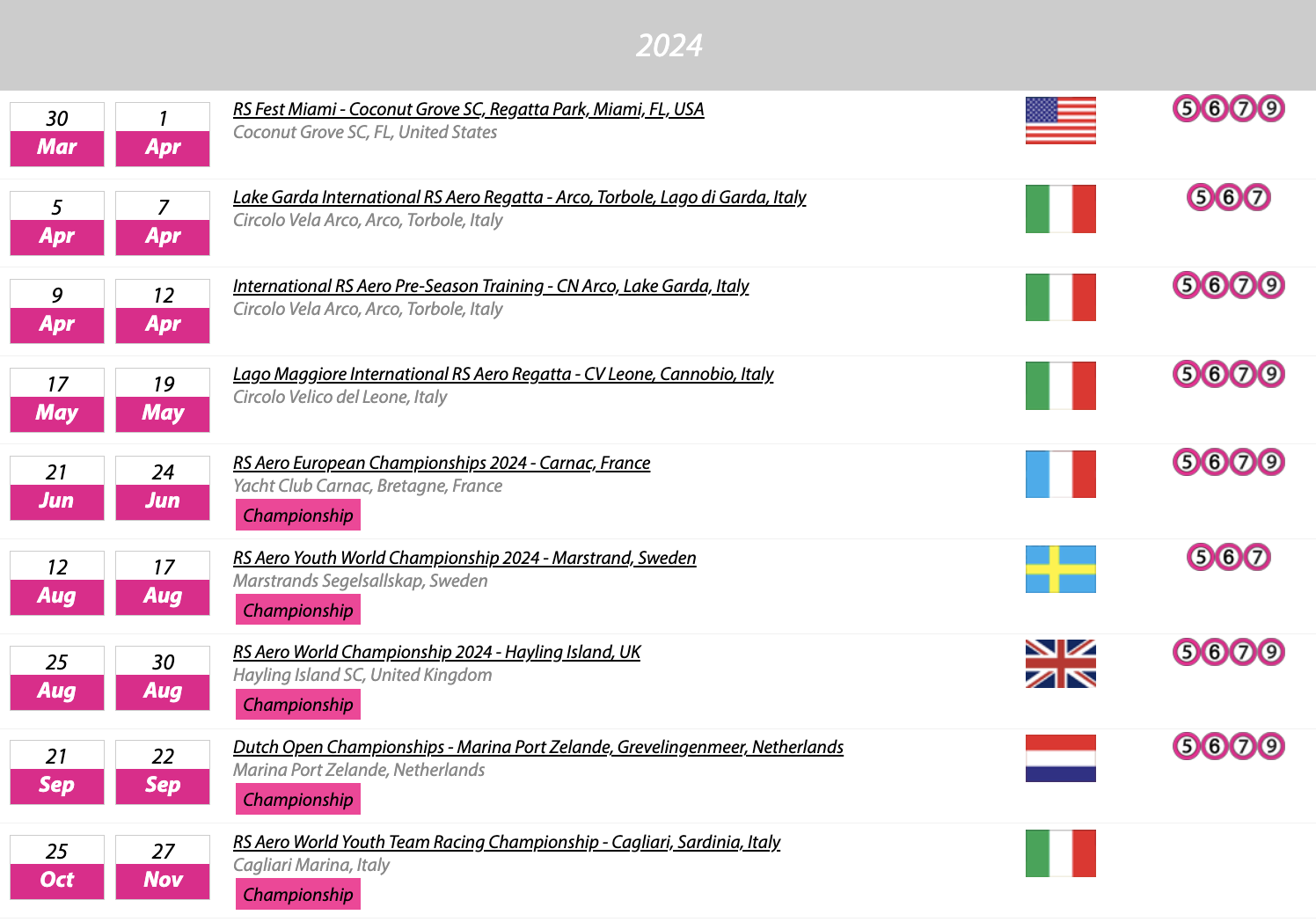Image resolution: width=1316 pixels, height=922 pixels.
Task: Open RS Aero World Youth Team Racing link
Action: click(x=506, y=842)
